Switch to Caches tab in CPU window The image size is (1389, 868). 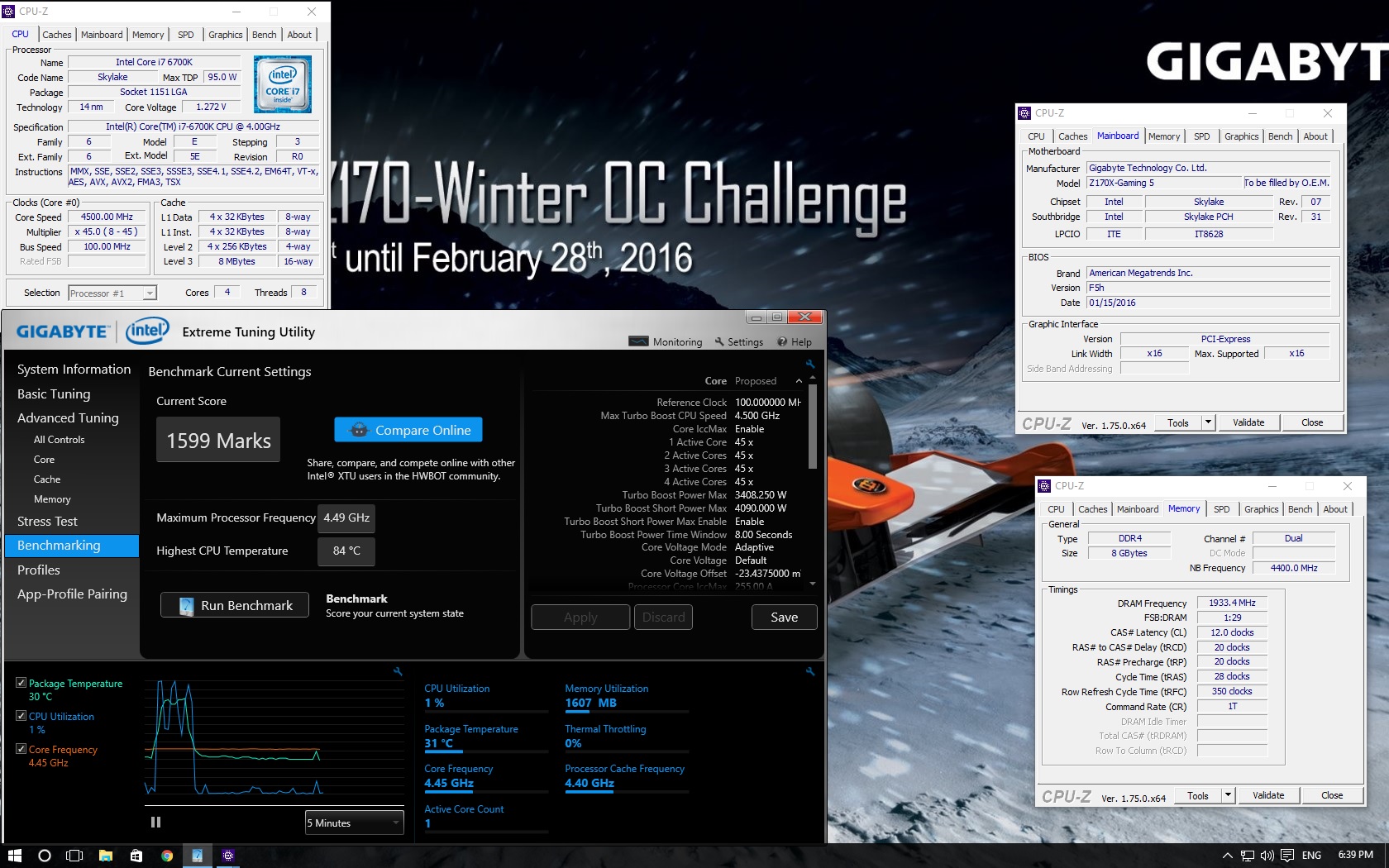57,35
